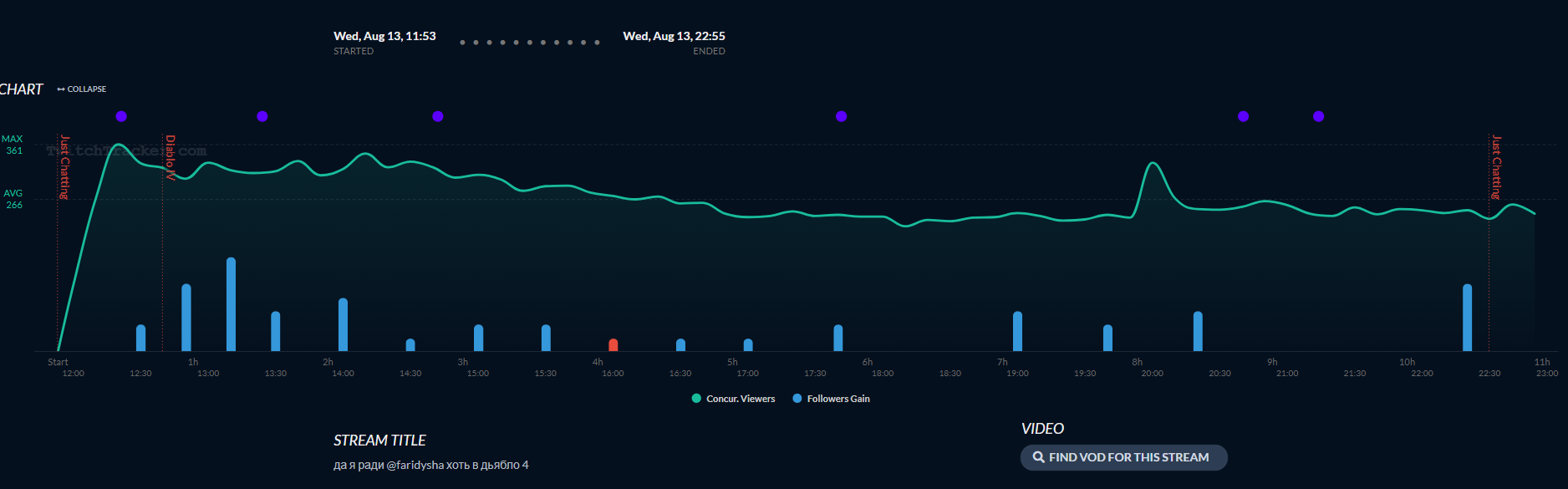1568x489 pixels.
Task: Click the 'Wed, Aug 13, 22:55' ended time
Action: (674, 36)
